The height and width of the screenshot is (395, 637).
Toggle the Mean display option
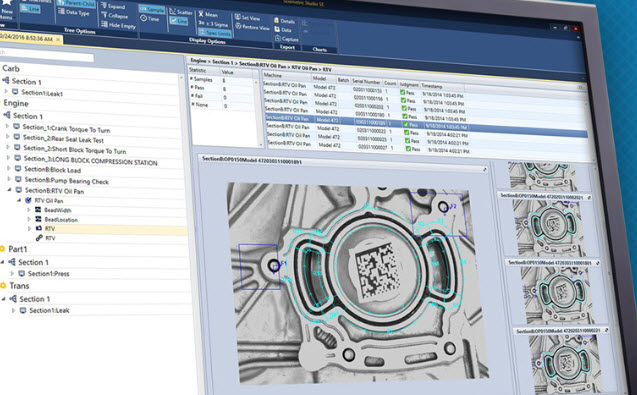coord(208,14)
